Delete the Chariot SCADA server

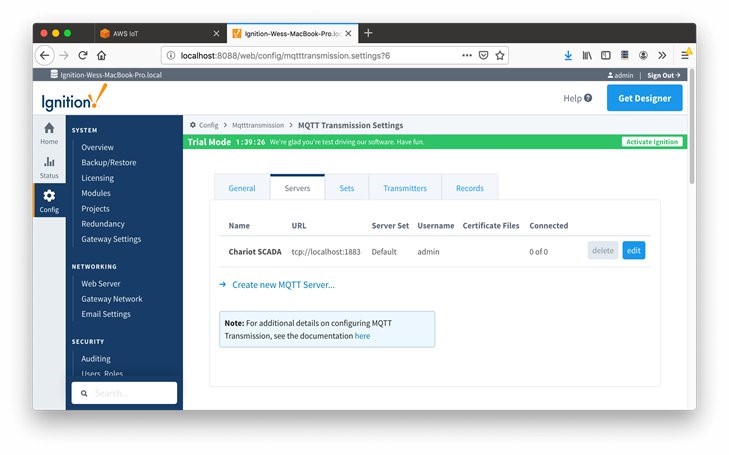pyautogui.click(x=603, y=251)
